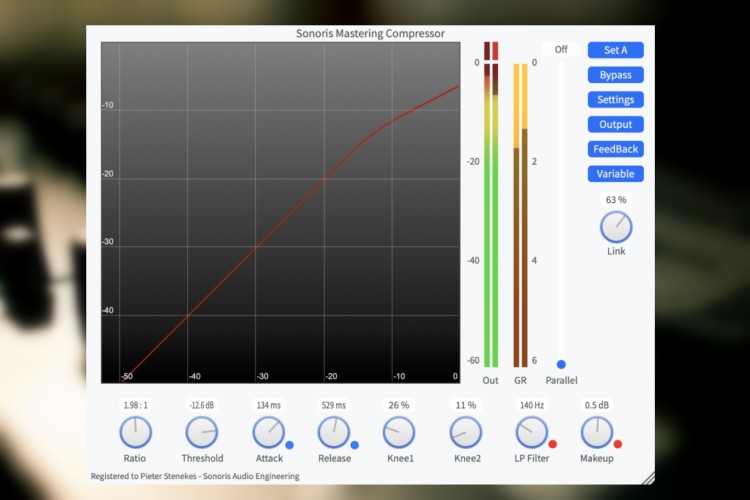Image resolution: width=750 pixels, height=500 pixels.
Task: Click the Parallel 'Off' value field
Action: point(561,49)
